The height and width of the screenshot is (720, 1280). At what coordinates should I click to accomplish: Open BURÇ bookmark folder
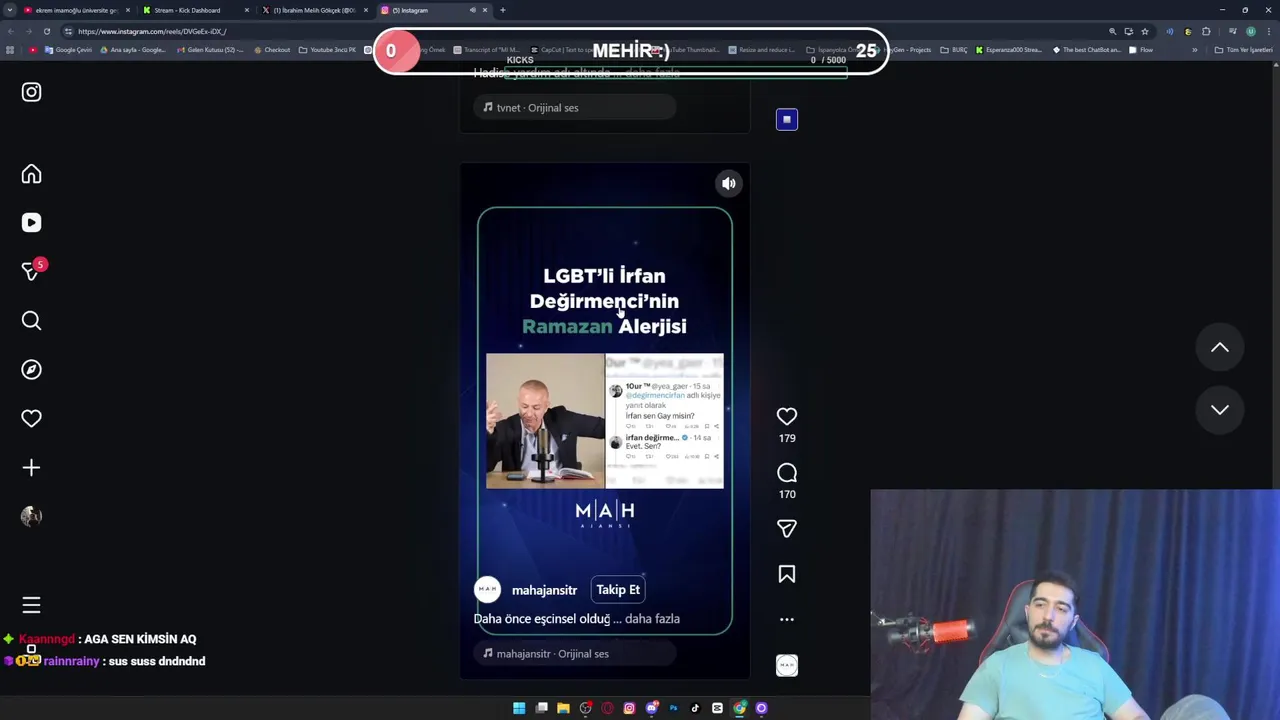click(954, 50)
